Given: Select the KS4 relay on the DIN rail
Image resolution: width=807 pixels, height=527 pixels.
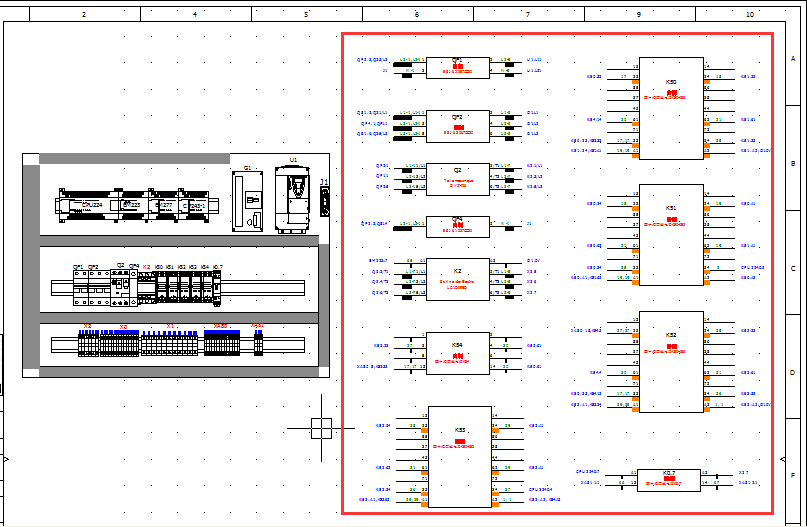Looking at the screenshot, I should click(207, 287).
